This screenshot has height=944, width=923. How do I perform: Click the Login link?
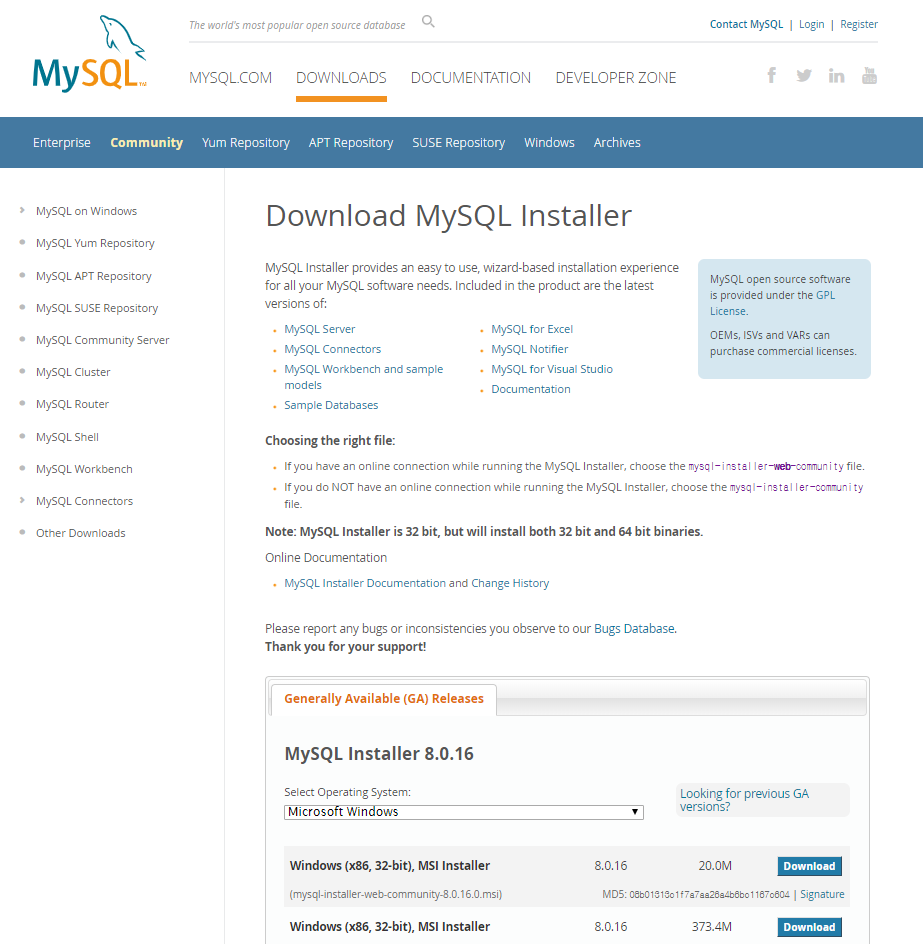[812, 24]
